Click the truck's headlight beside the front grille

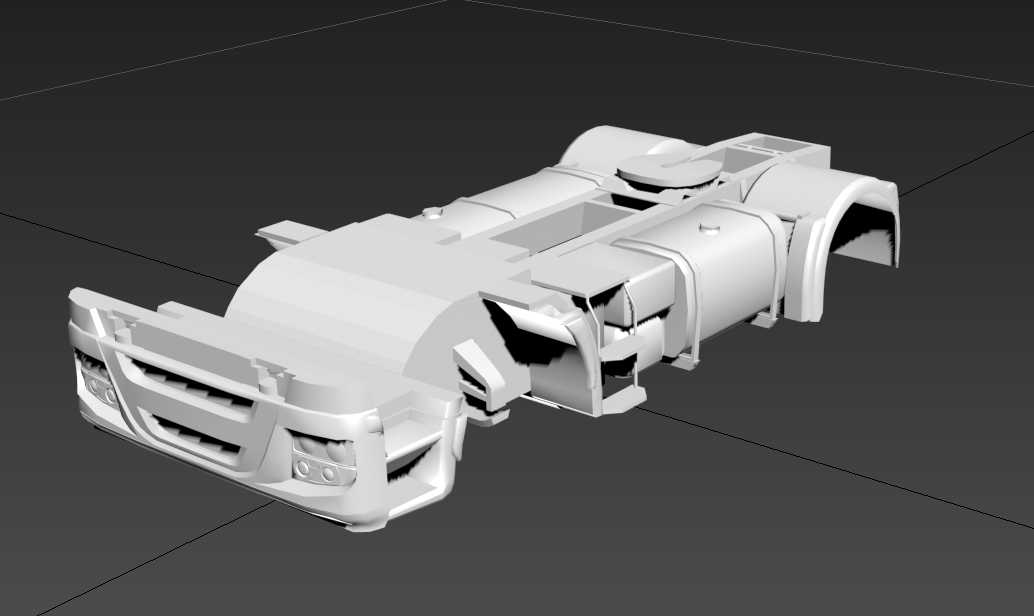323,460
